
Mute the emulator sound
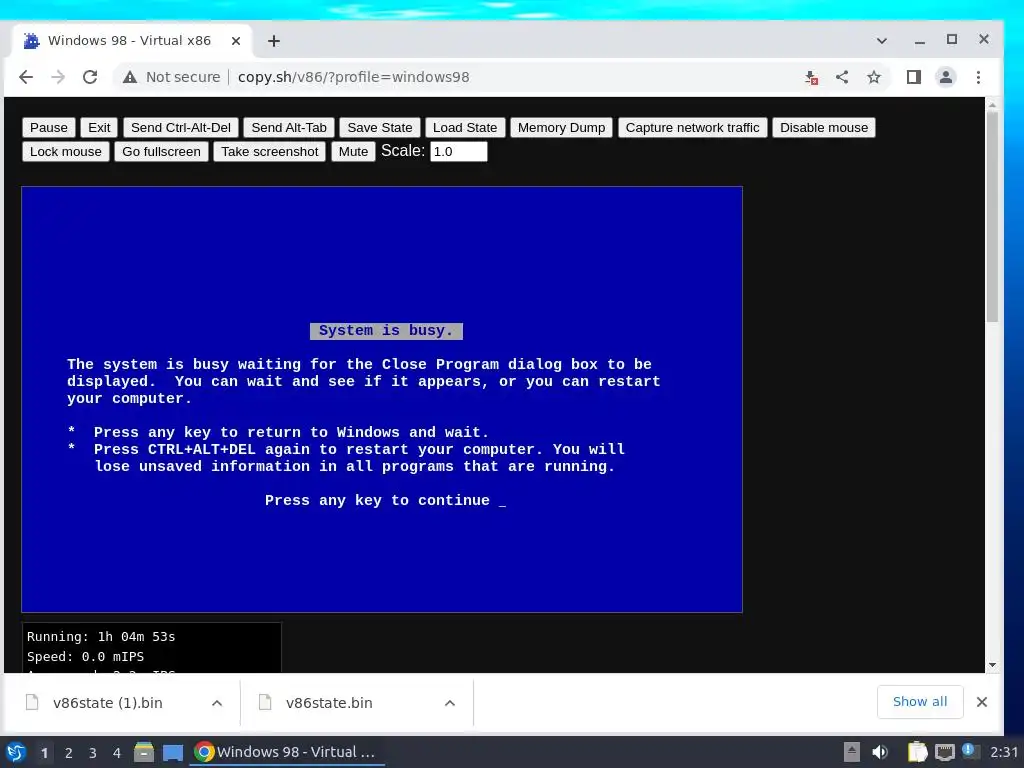tap(353, 152)
